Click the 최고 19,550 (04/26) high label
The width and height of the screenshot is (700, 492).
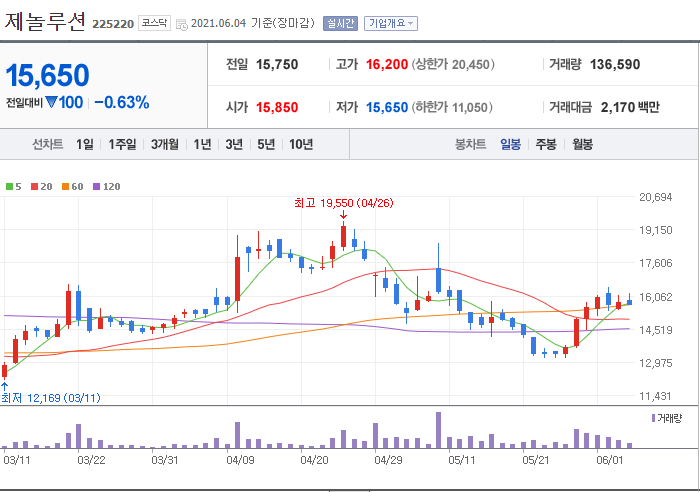point(343,203)
